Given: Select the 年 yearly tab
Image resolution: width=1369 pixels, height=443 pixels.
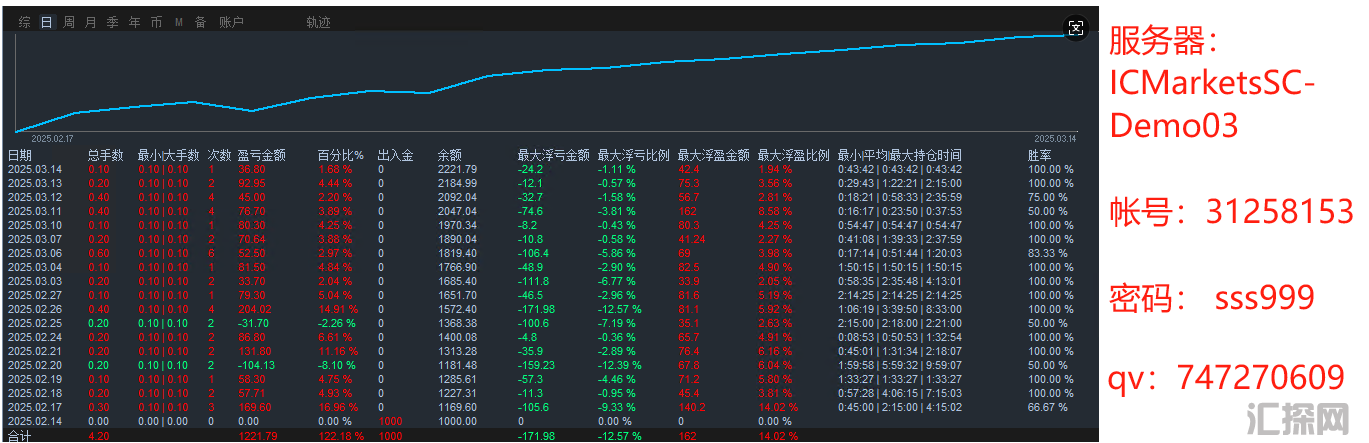Looking at the screenshot, I should pyautogui.click(x=135, y=22).
